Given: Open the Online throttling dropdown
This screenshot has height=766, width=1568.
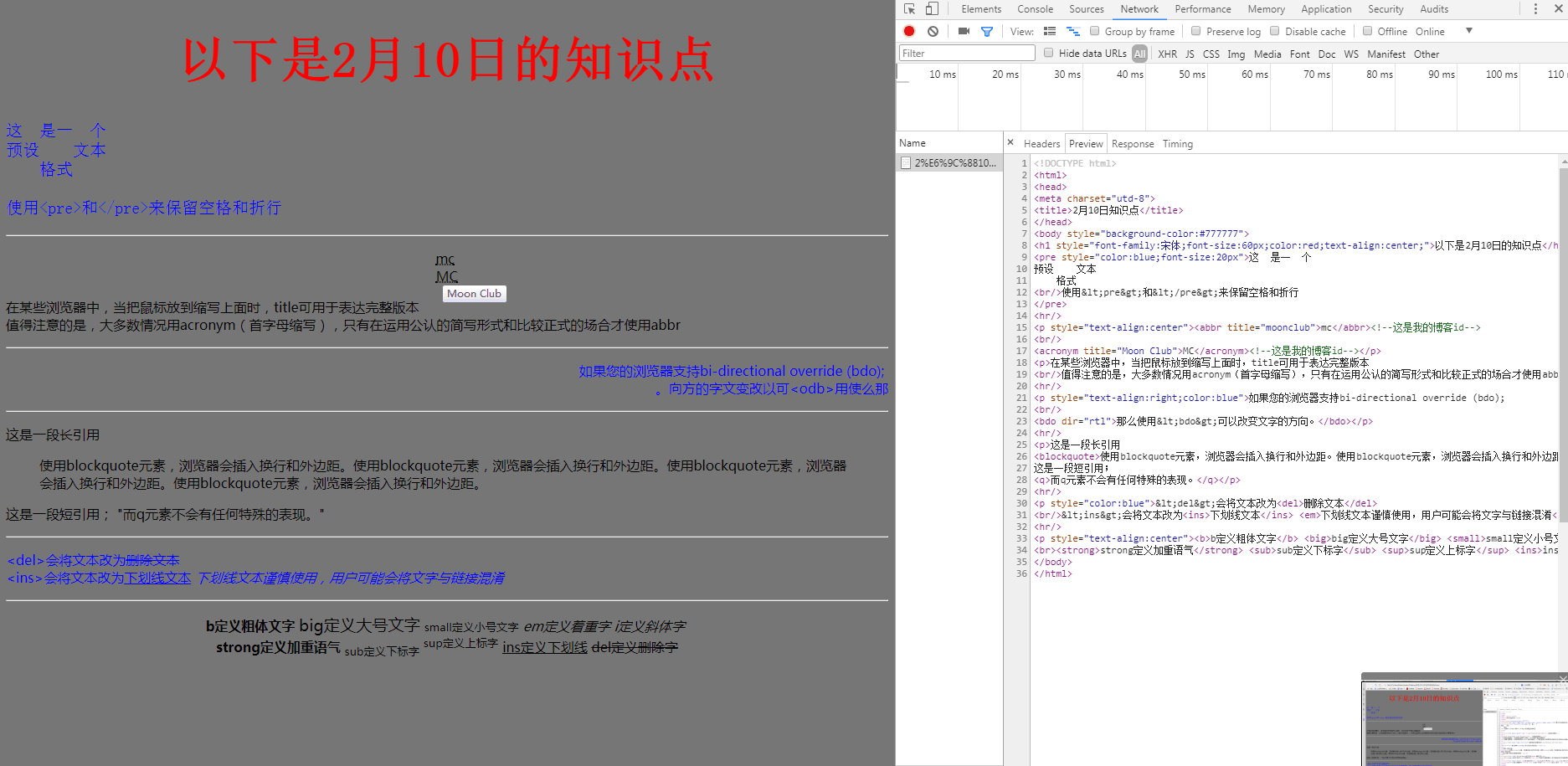Looking at the screenshot, I should tap(1443, 31).
